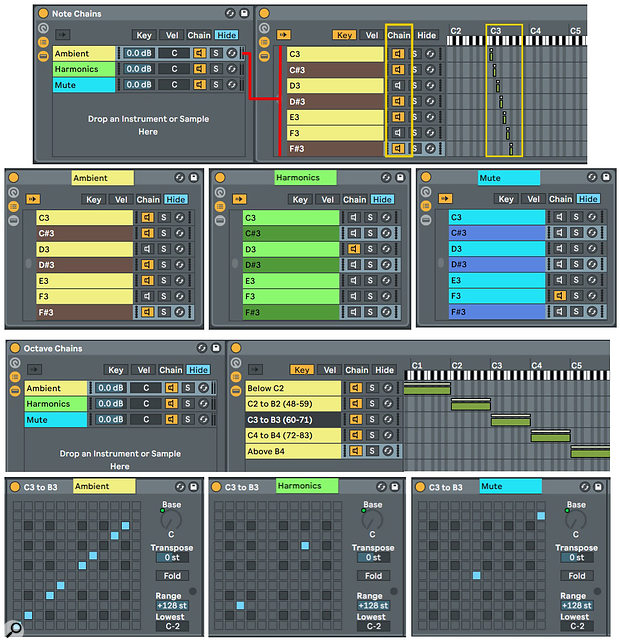The width and height of the screenshot is (620, 644).
Task: Click Fold in C3 to B3 Harmonics device
Action: (x=373, y=576)
